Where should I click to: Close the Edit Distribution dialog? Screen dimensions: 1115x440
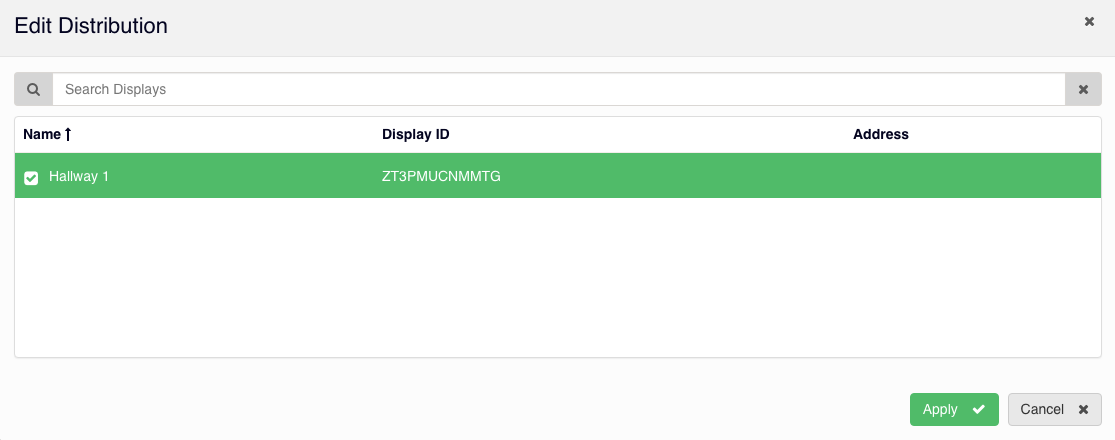click(1089, 21)
